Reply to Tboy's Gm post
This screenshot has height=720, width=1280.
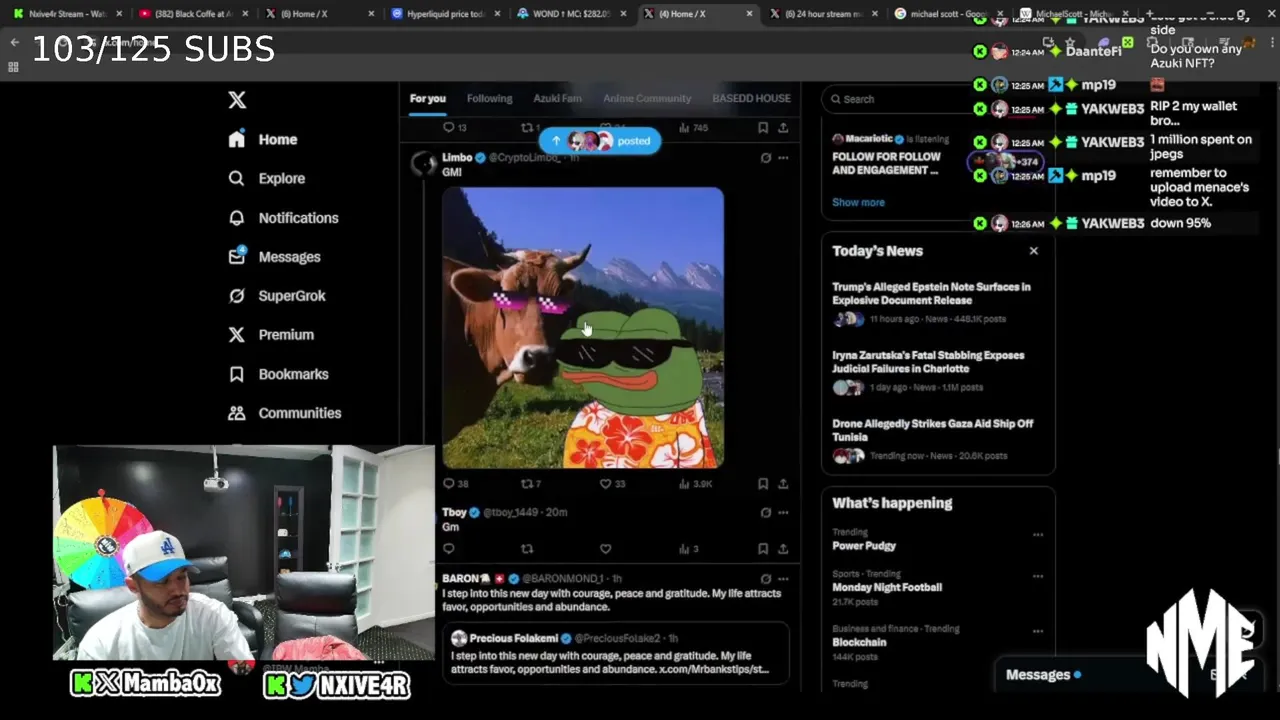pos(448,549)
